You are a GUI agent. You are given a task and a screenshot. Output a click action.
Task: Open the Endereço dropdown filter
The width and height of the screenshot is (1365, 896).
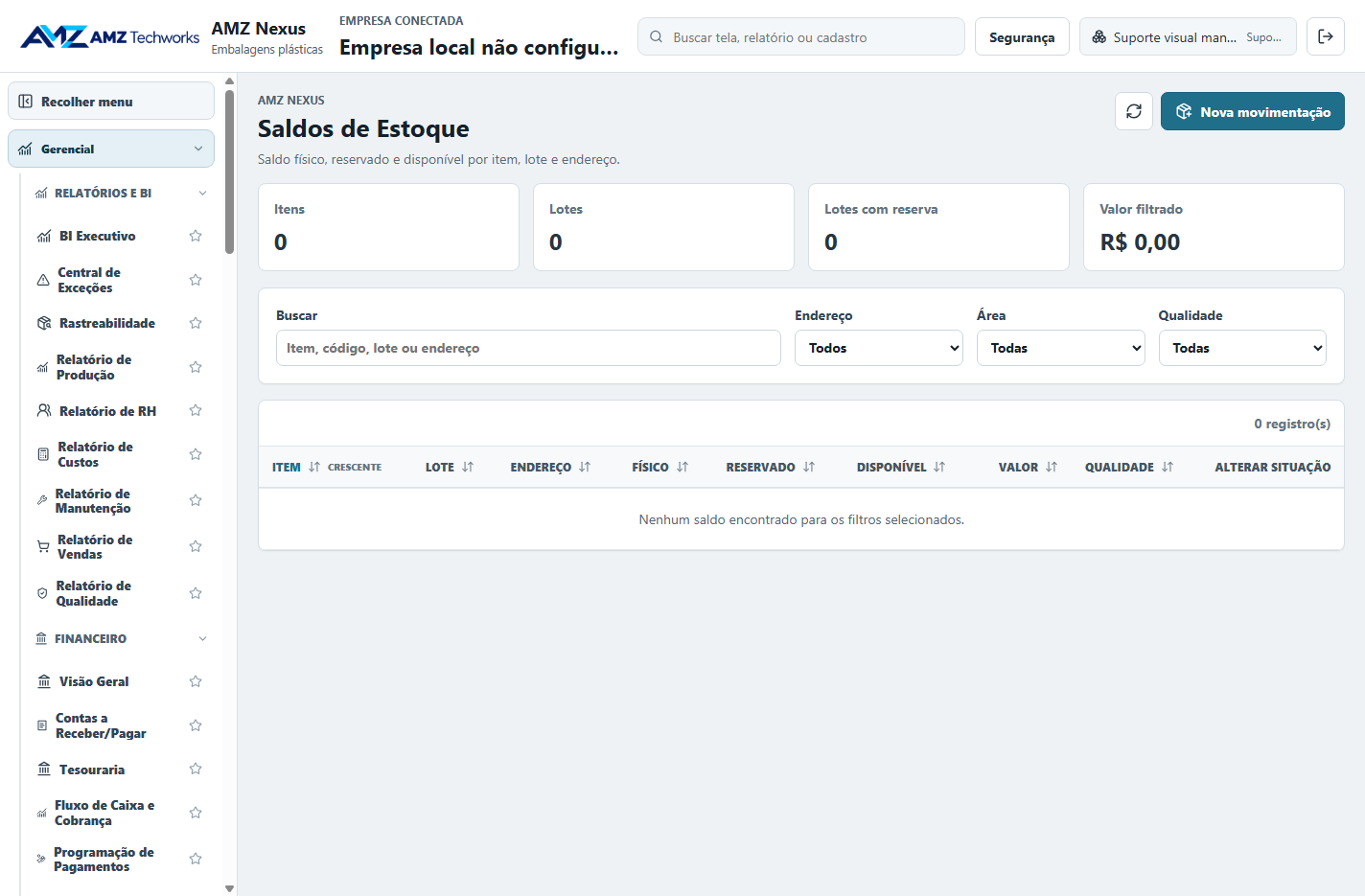point(879,348)
